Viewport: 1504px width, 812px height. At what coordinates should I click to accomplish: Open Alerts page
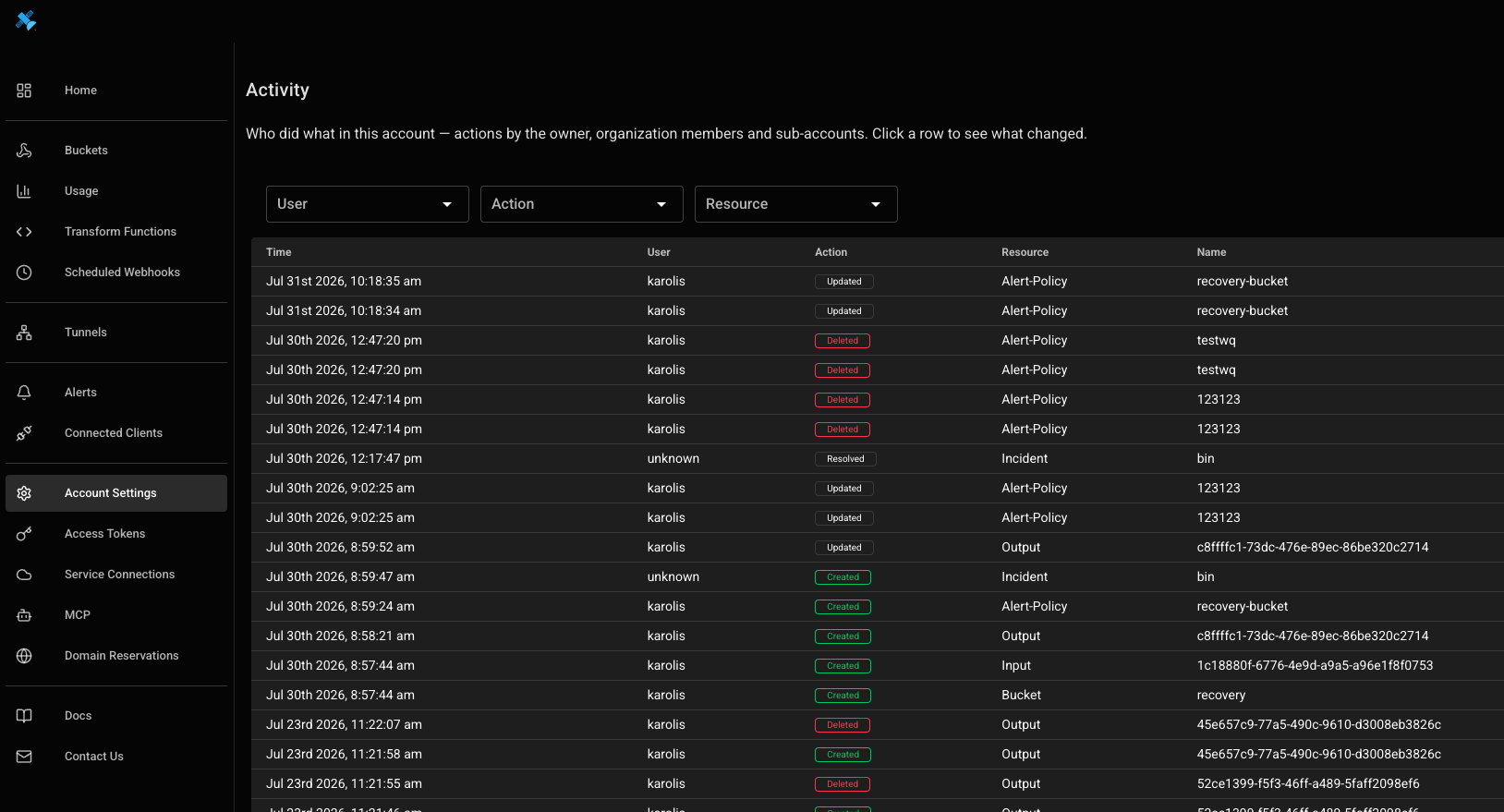pyautogui.click(x=116, y=393)
